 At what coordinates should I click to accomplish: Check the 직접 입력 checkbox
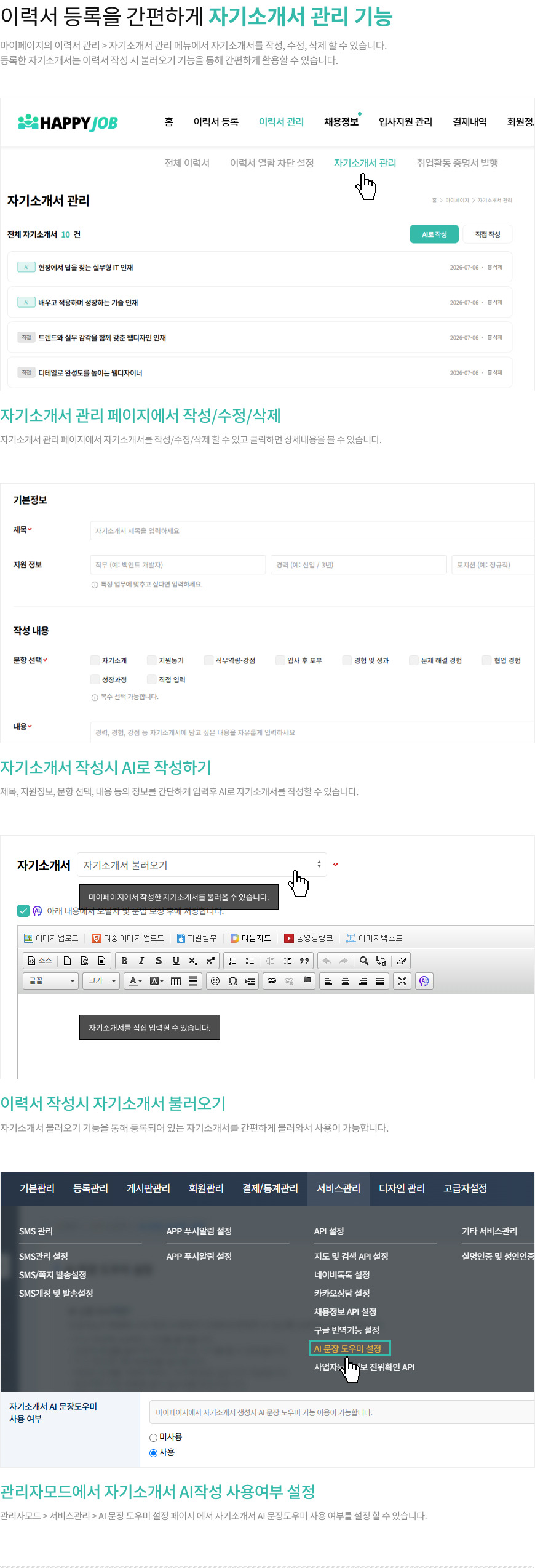click(151, 679)
